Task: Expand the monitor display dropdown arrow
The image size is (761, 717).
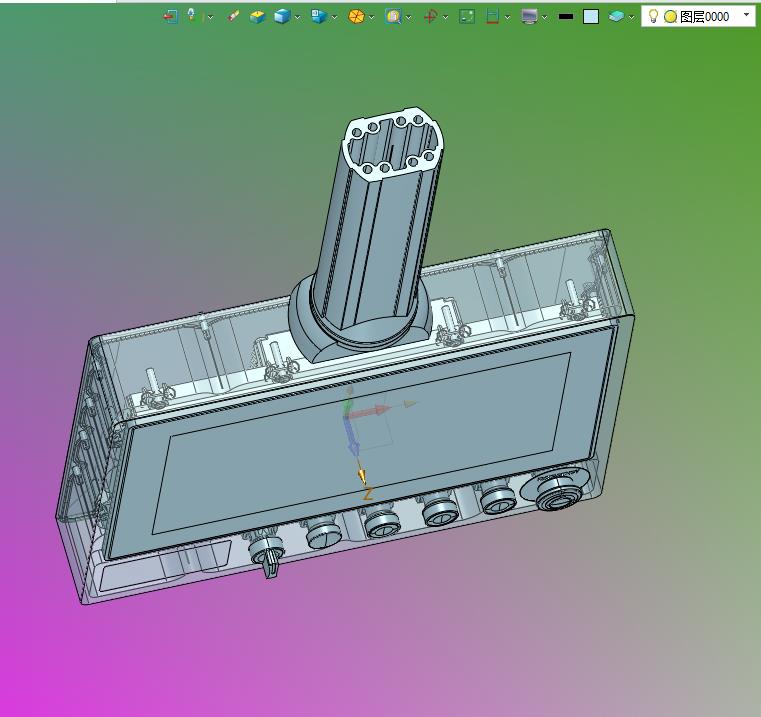Action: pyautogui.click(x=545, y=17)
